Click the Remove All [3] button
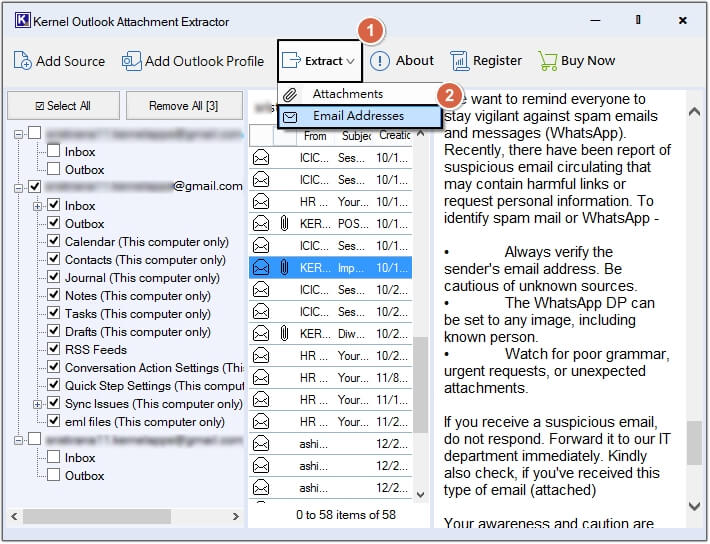This screenshot has width=710, height=544. [x=184, y=106]
